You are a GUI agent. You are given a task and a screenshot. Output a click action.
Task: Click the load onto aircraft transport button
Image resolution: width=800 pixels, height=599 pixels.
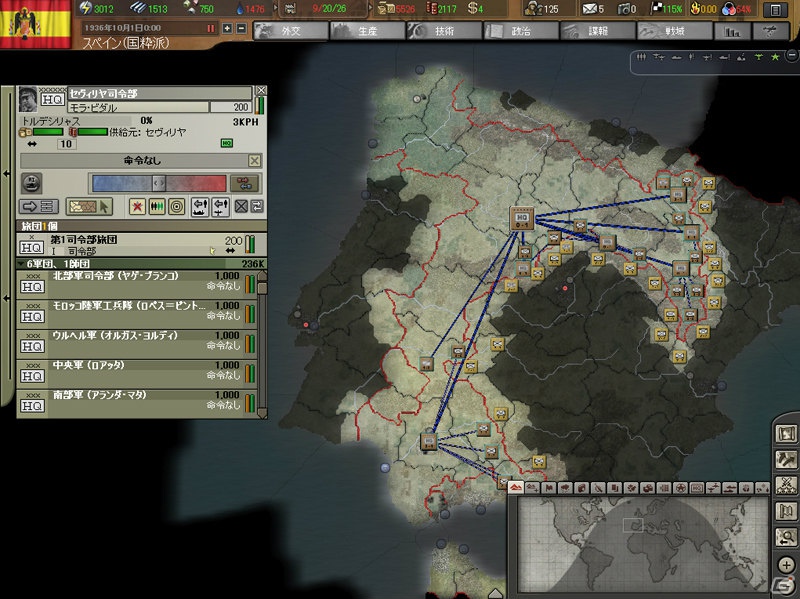(x=220, y=207)
